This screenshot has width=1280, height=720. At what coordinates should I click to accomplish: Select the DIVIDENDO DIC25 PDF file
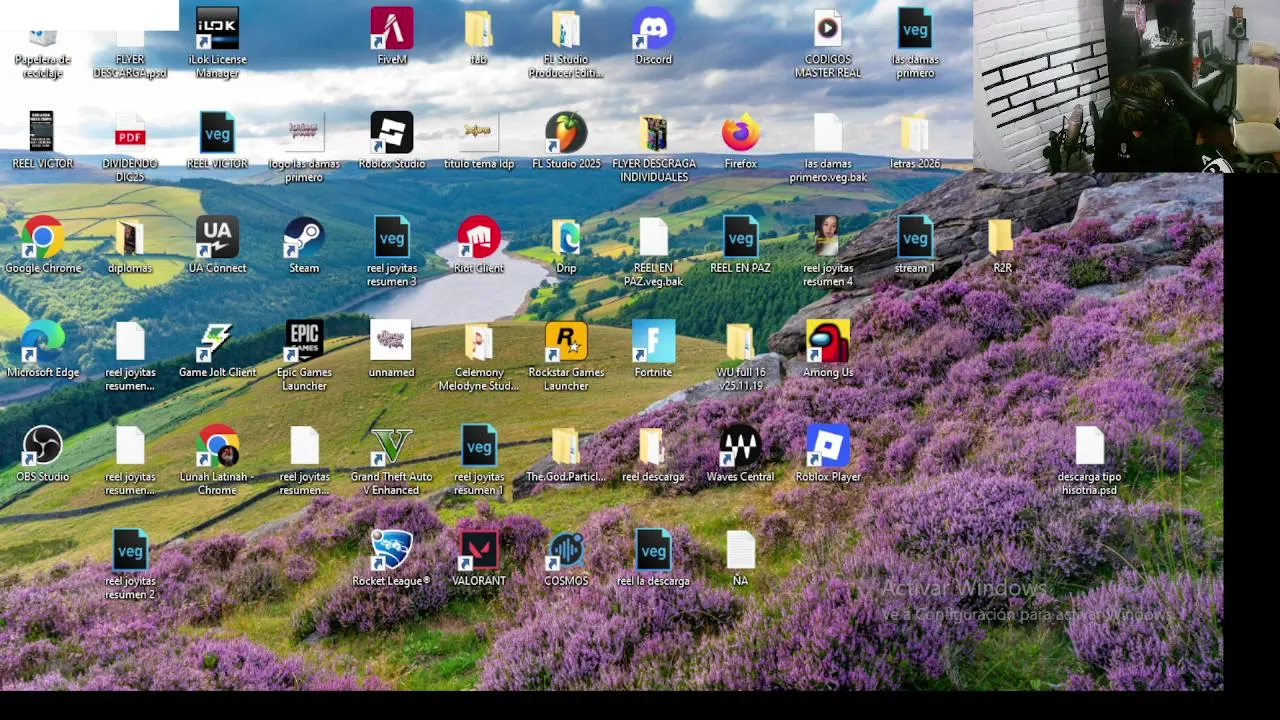(x=130, y=133)
